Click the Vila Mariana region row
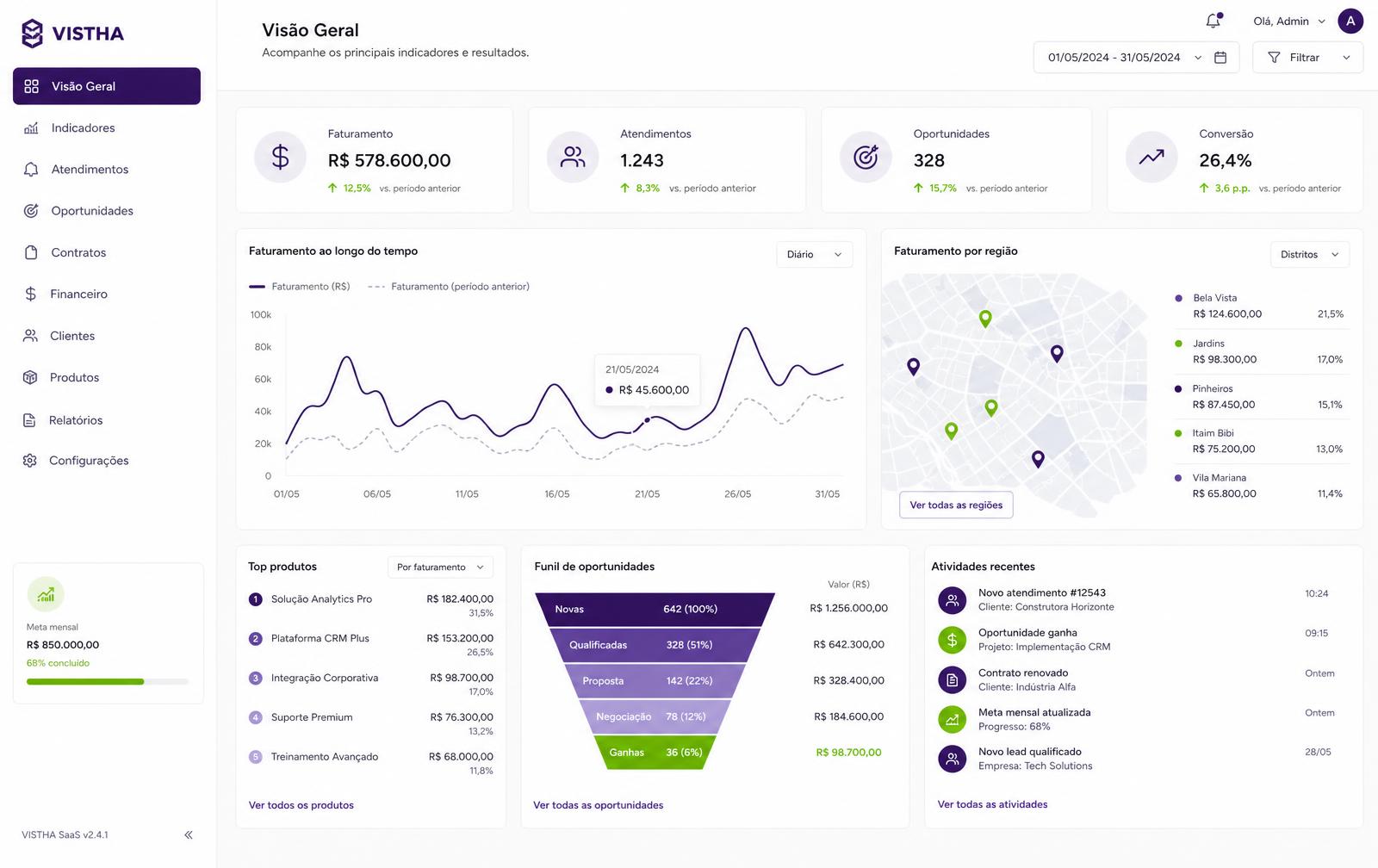 coord(1259,486)
